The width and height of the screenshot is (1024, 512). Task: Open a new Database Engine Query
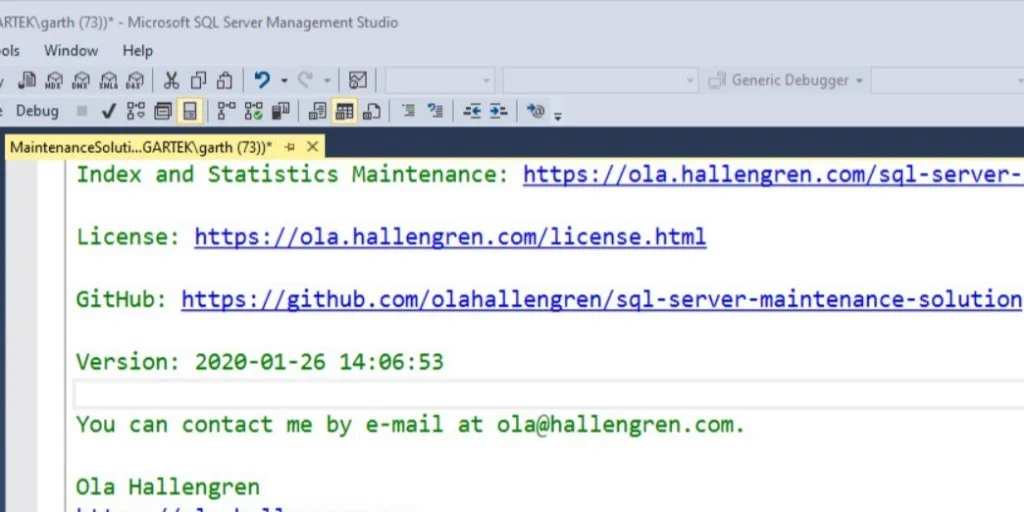[x=27, y=80]
